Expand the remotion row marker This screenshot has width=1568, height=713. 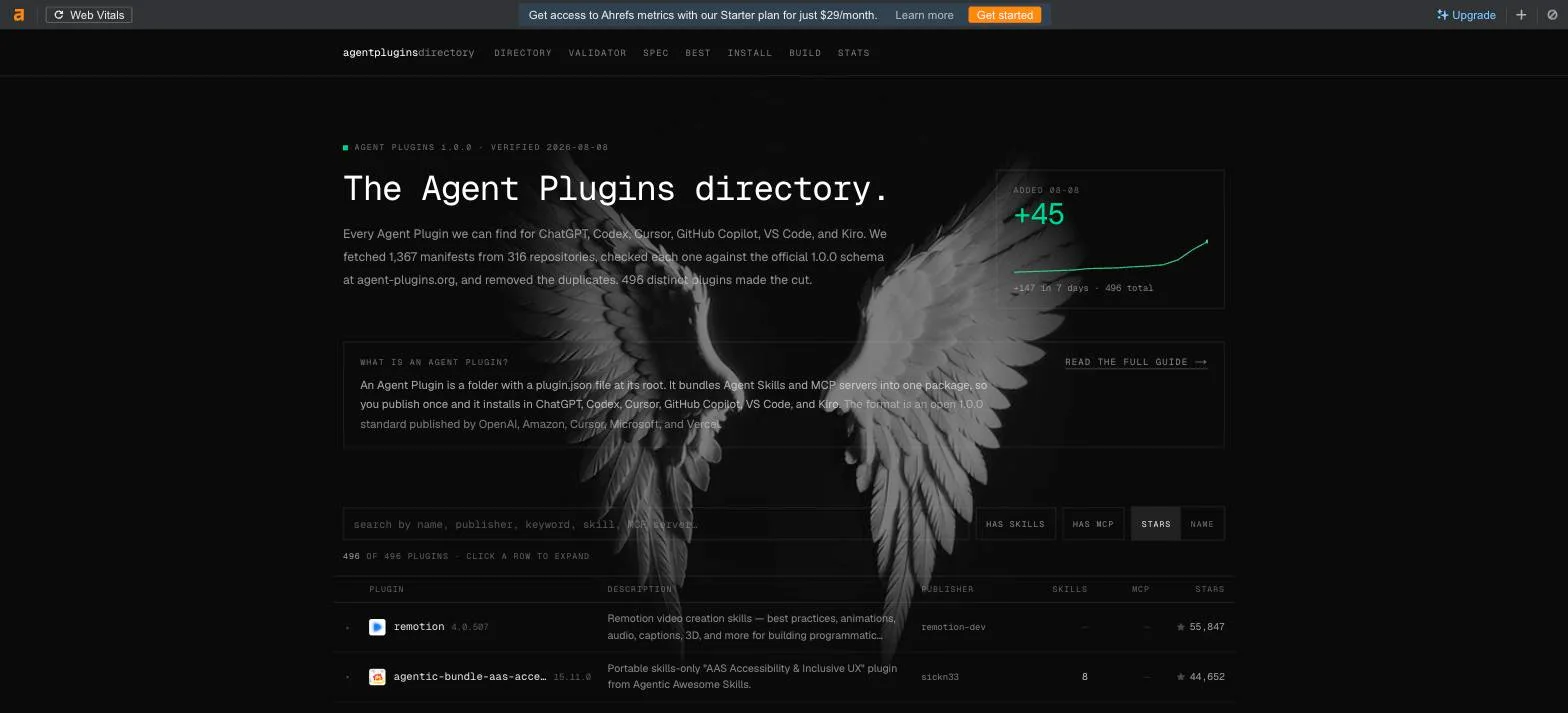[348, 628]
